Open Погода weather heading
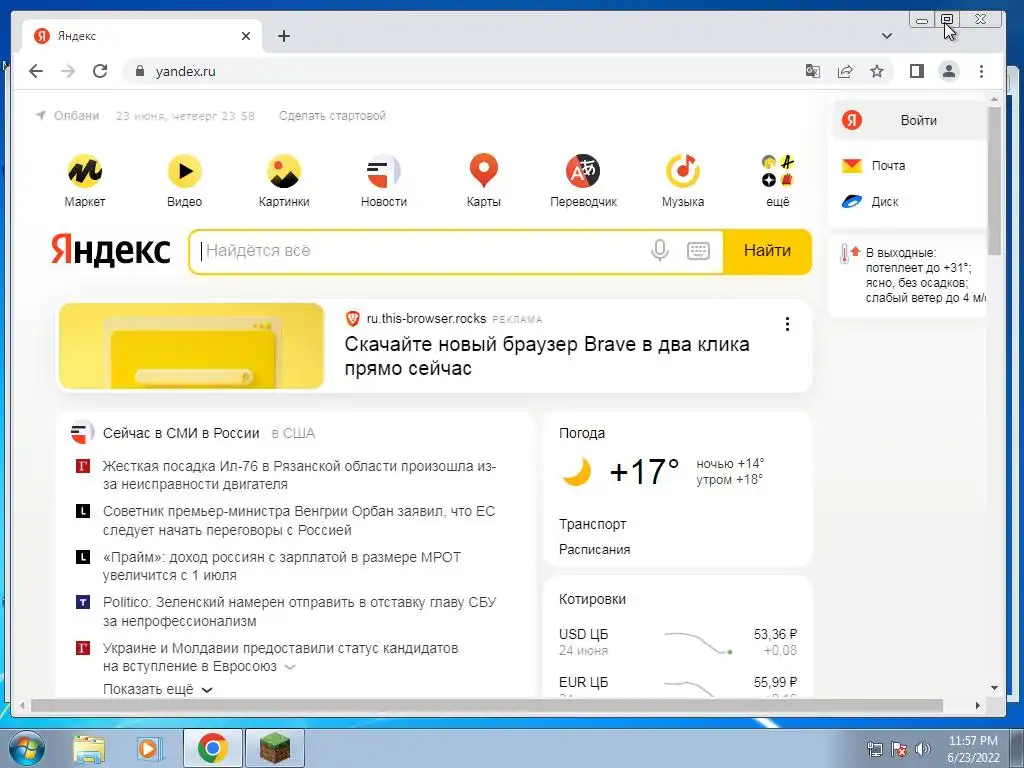 pos(582,433)
